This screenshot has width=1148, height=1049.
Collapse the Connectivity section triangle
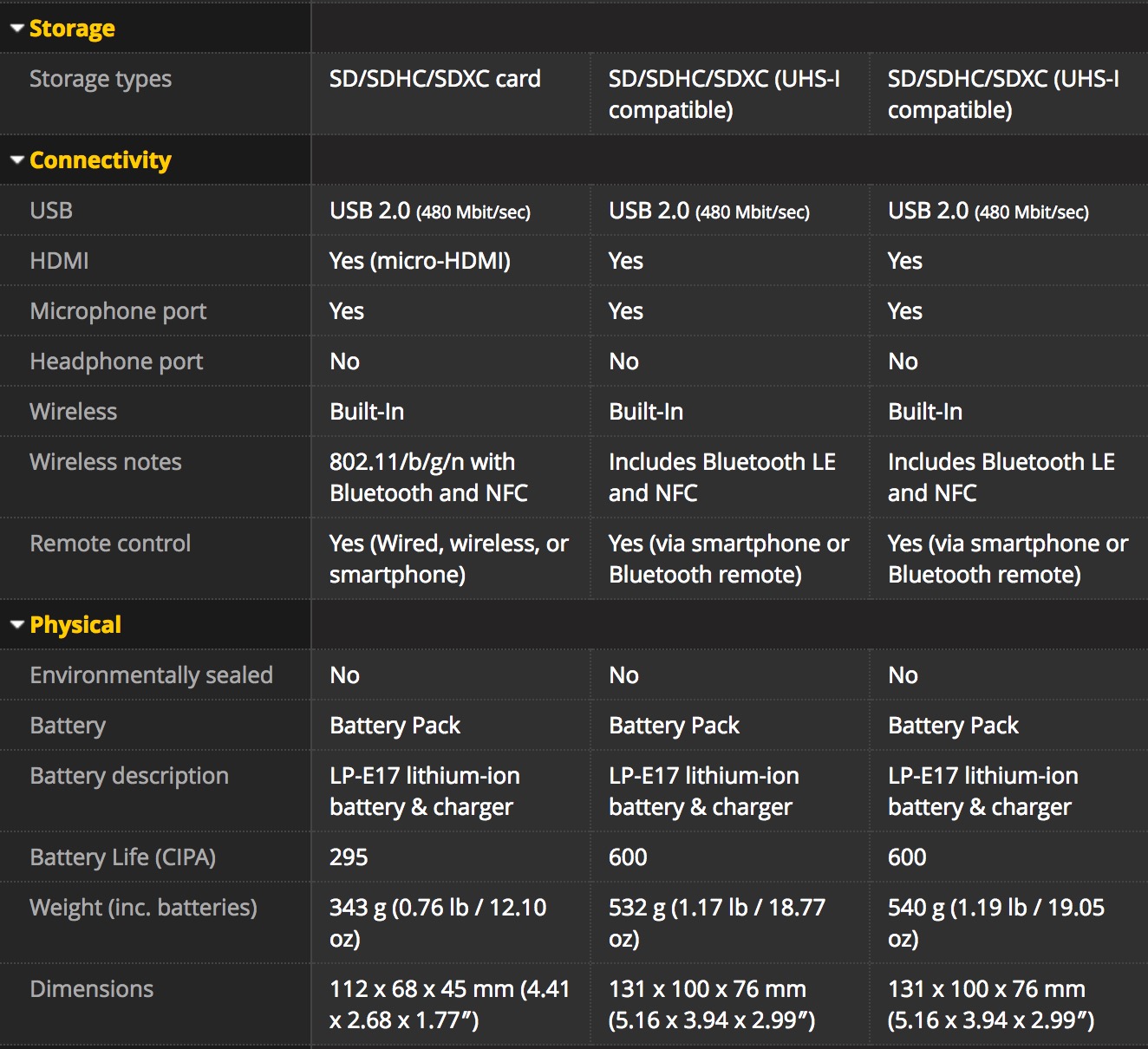(x=16, y=160)
